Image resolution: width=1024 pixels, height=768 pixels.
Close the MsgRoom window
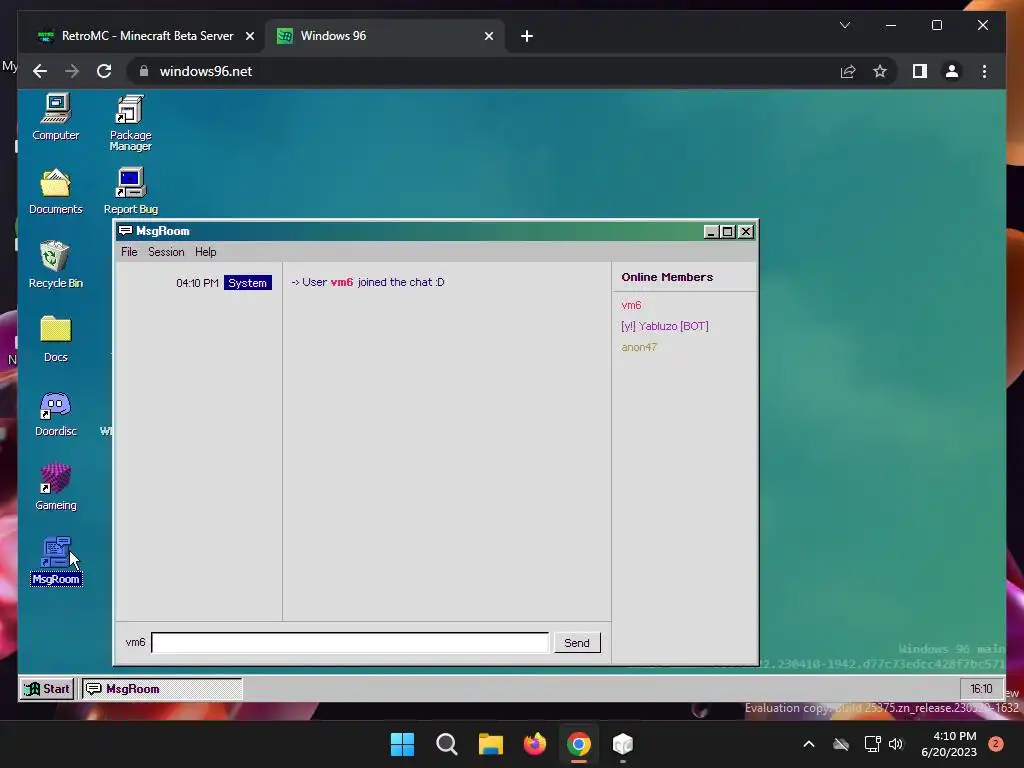click(x=745, y=231)
